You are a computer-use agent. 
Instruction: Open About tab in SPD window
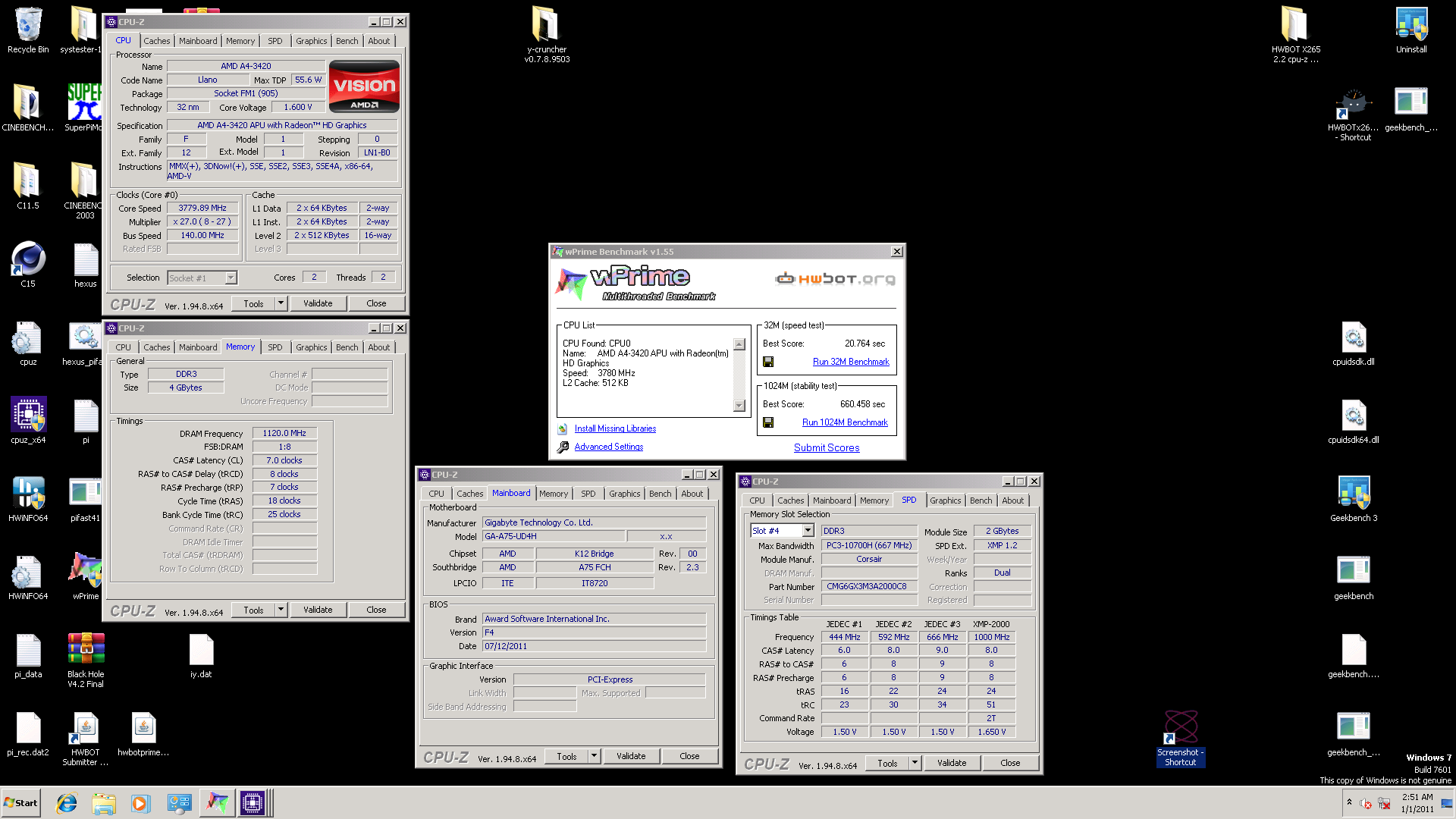(x=1012, y=500)
